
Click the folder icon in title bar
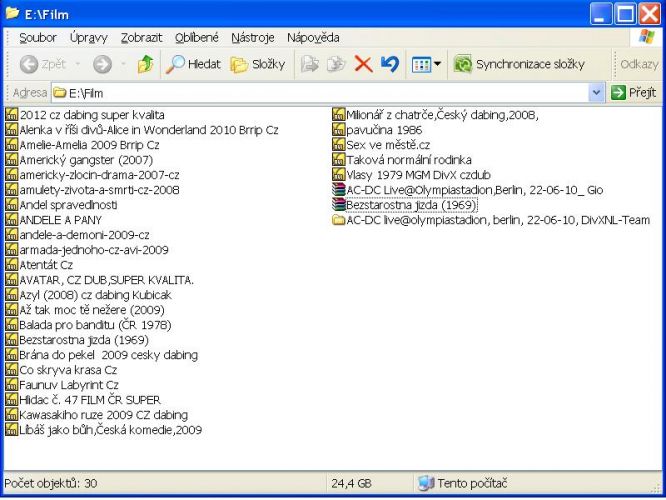click(12, 13)
